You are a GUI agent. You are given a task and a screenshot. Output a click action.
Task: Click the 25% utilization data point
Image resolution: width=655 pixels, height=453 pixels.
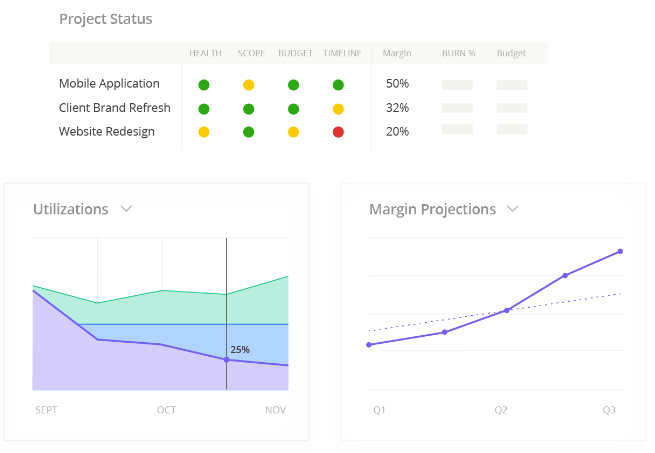[x=227, y=359]
